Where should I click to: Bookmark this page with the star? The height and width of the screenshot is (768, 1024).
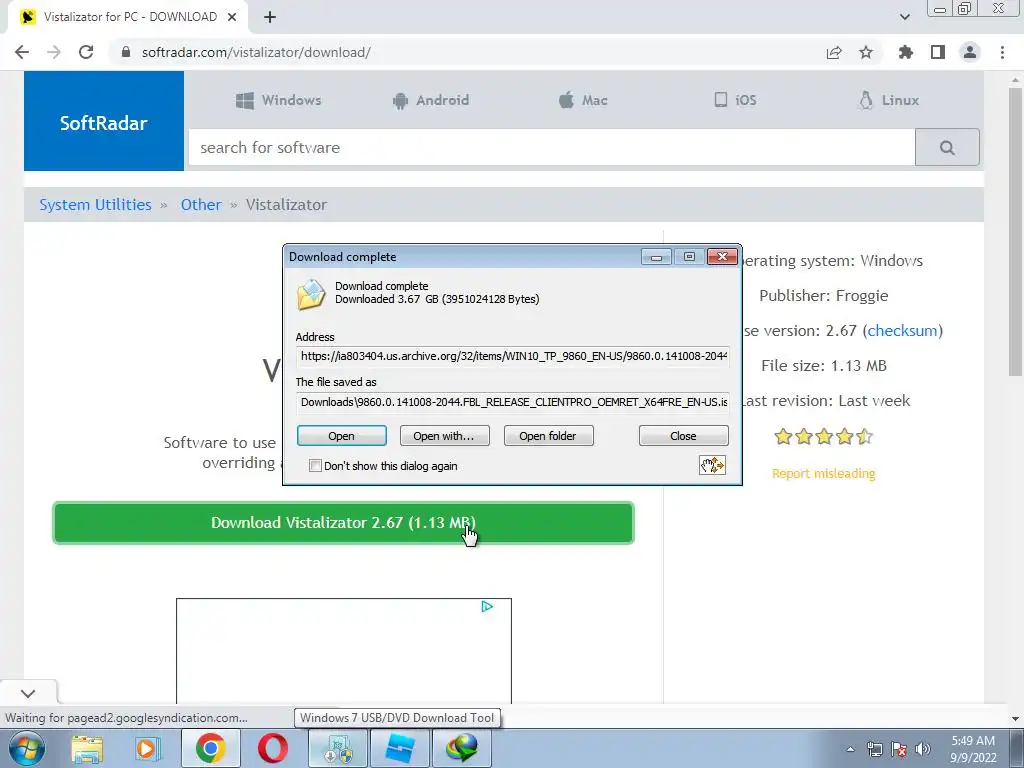(866, 52)
